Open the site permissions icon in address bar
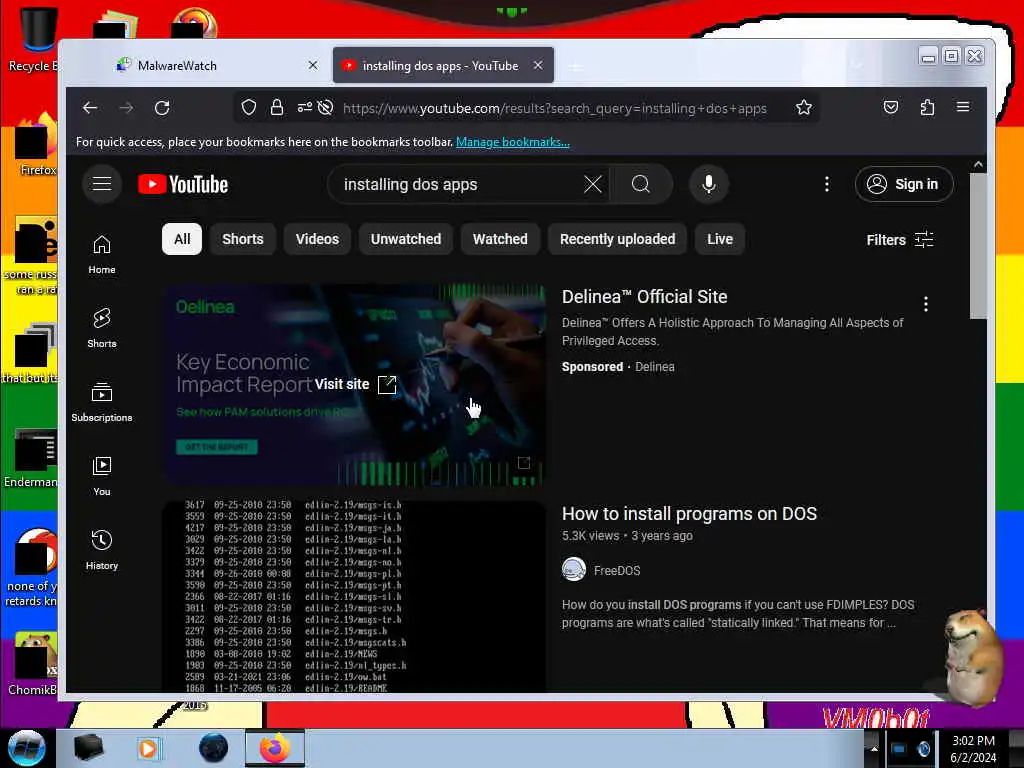This screenshot has height=768, width=1024. (304, 108)
